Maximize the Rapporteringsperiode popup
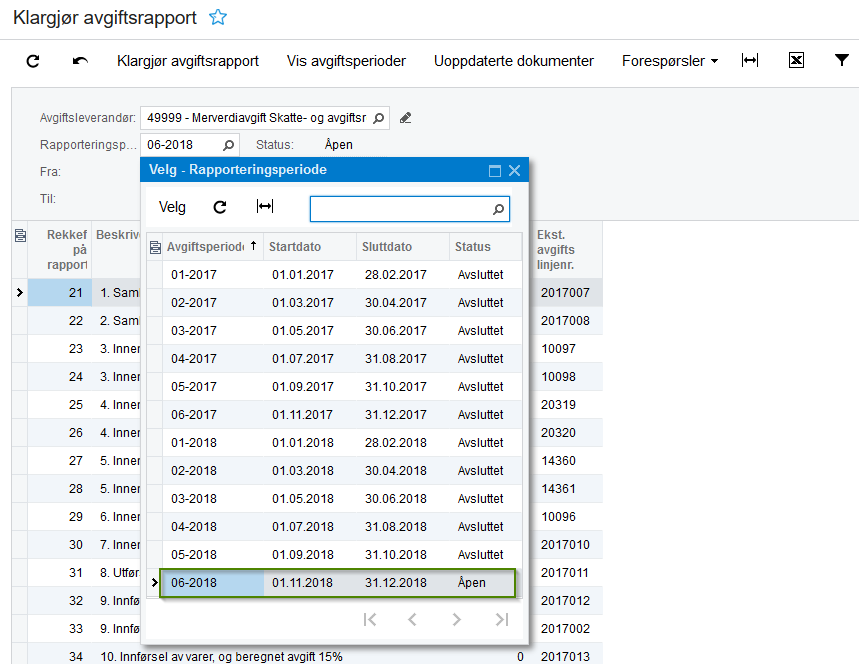This screenshot has height=664, width=859. (495, 171)
